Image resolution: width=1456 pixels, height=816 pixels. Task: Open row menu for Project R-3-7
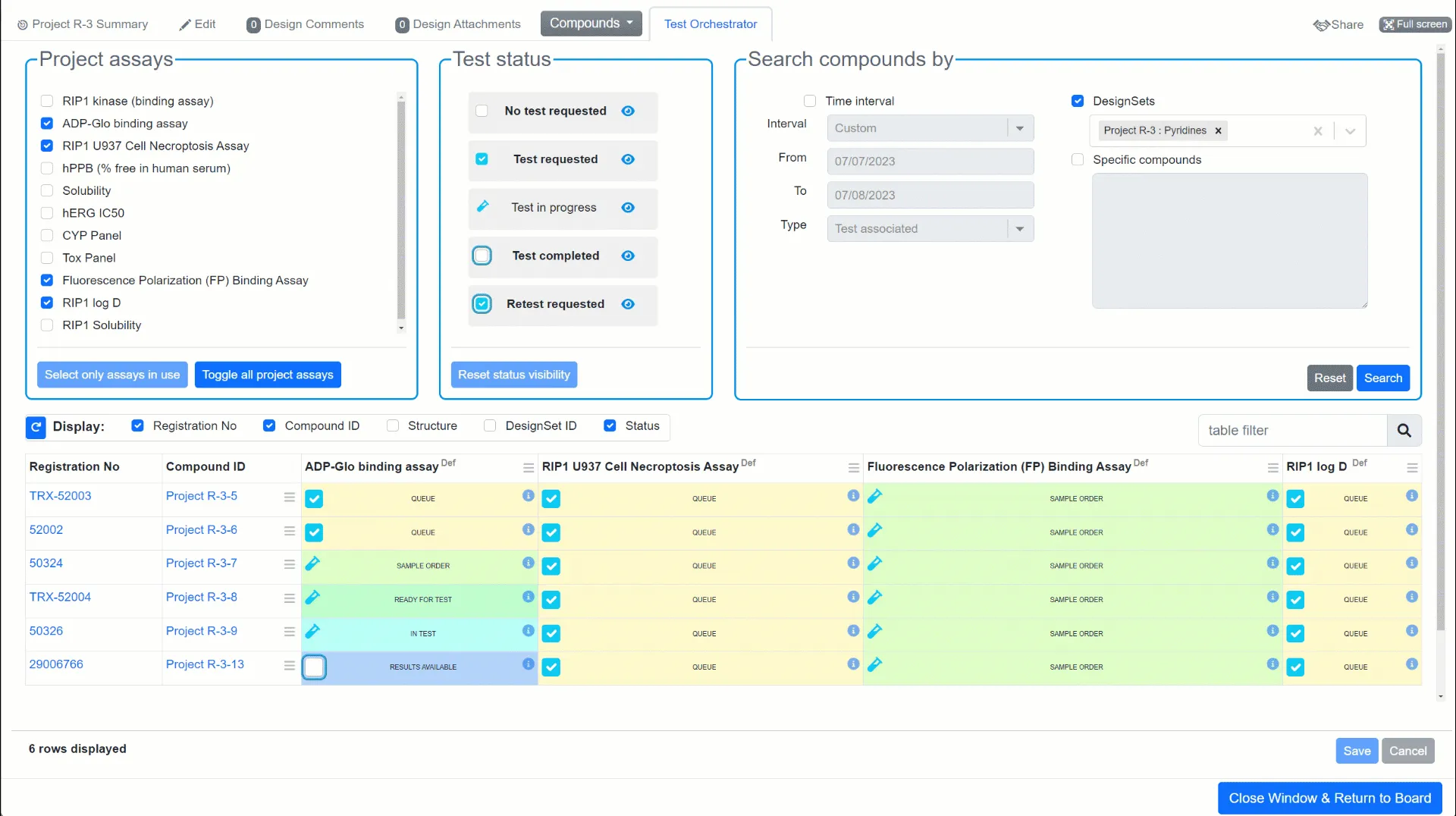[x=290, y=564]
